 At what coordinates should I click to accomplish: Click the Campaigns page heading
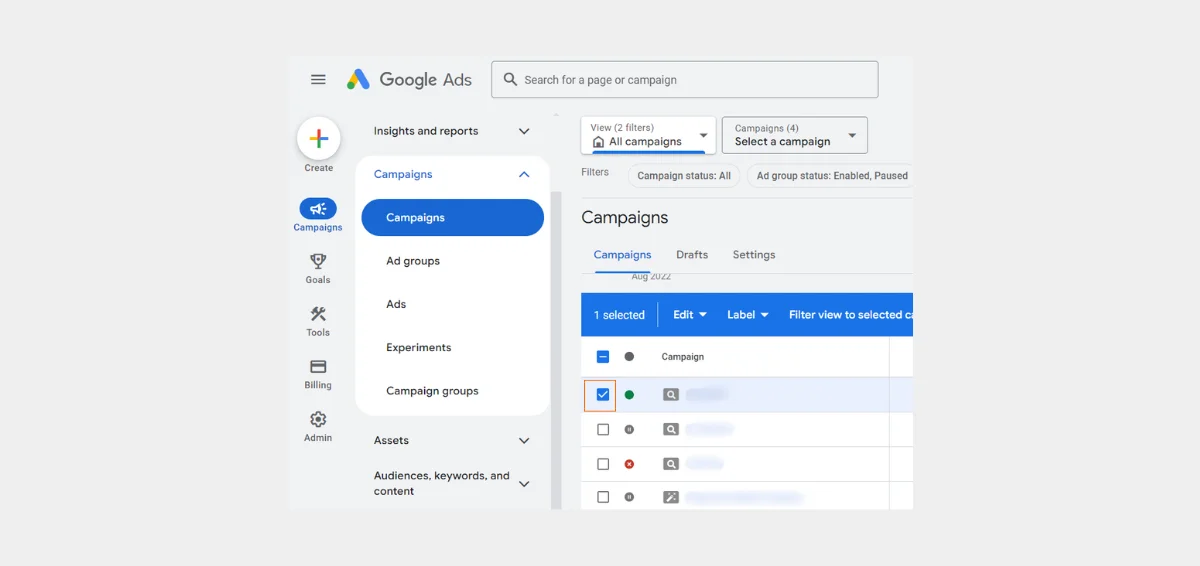pos(624,217)
